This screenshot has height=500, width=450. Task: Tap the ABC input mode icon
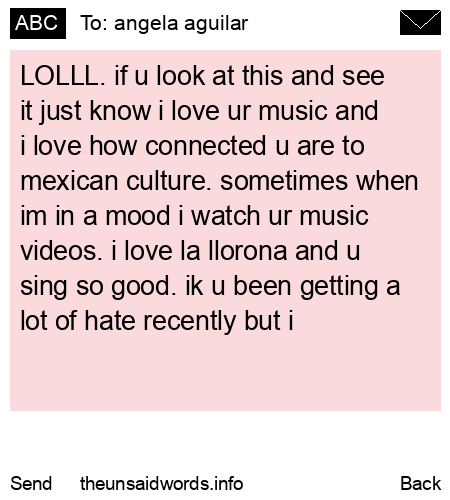pyautogui.click(x=38, y=23)
